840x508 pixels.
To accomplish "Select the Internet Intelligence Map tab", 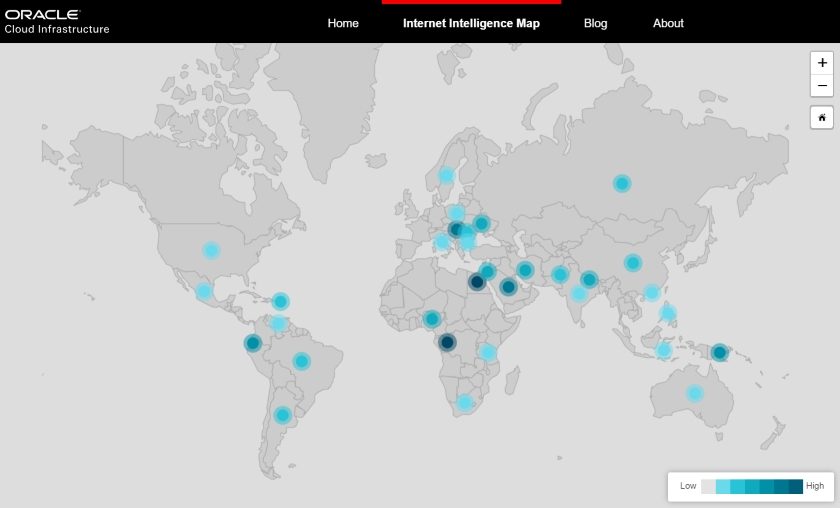I will 471,23.
